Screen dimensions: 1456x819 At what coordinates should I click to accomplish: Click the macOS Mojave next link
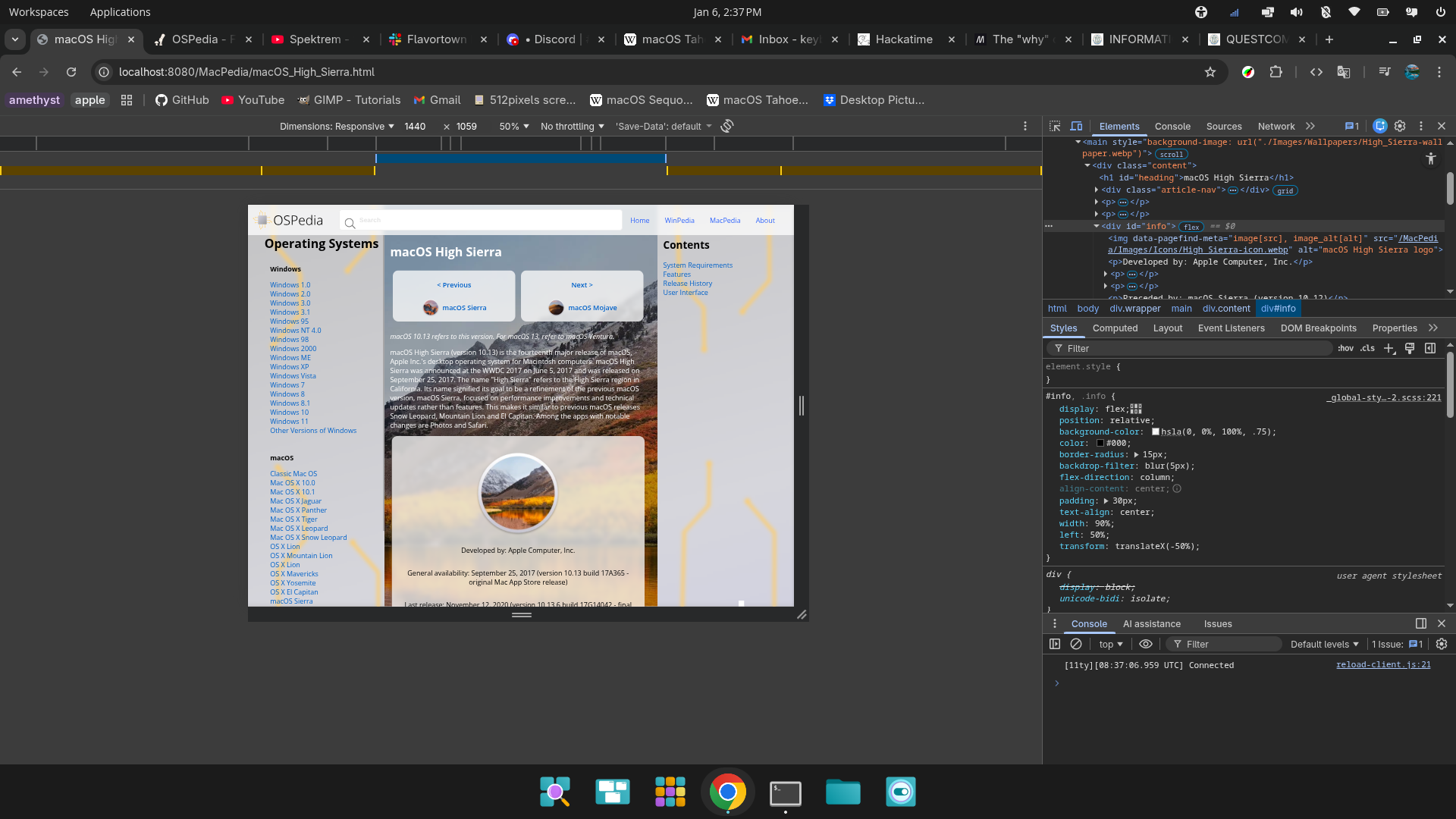pos(591,308)
